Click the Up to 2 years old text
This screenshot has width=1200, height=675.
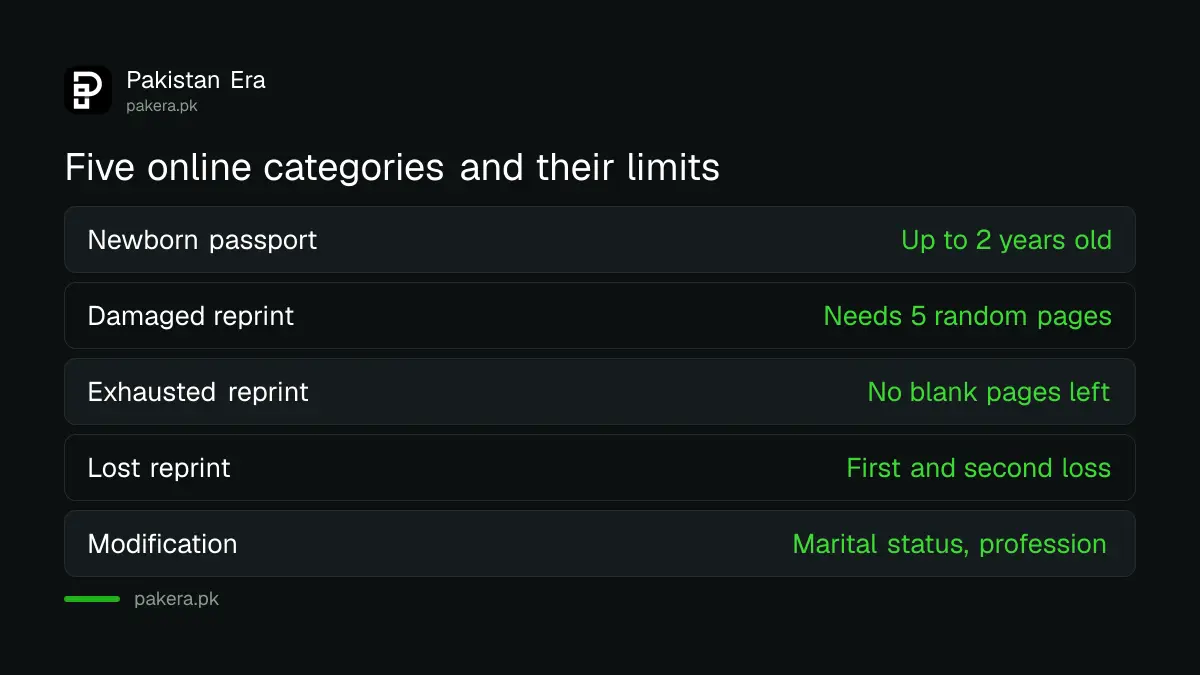1006,240
